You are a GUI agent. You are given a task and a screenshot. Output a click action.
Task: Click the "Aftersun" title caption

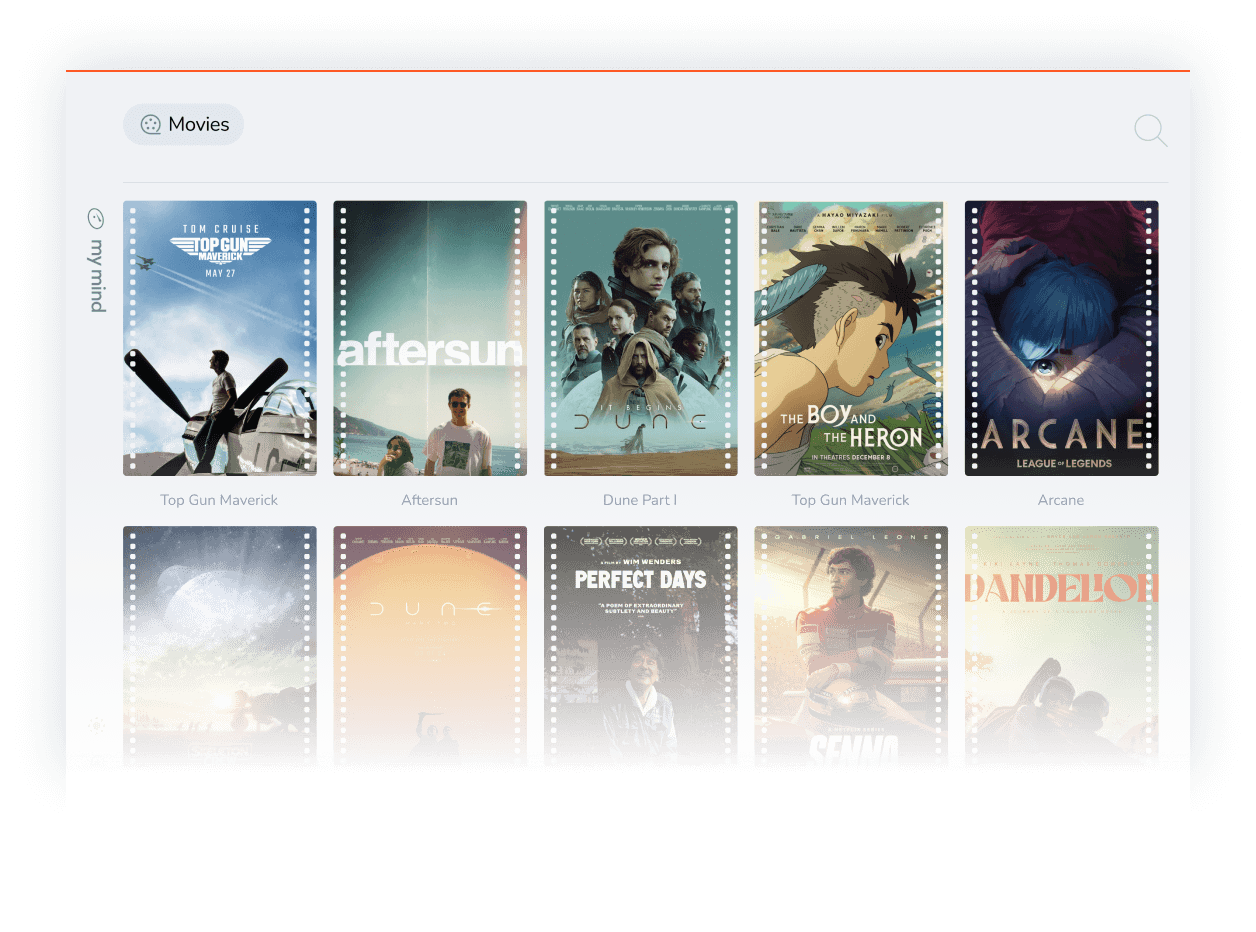click(429, 499)
